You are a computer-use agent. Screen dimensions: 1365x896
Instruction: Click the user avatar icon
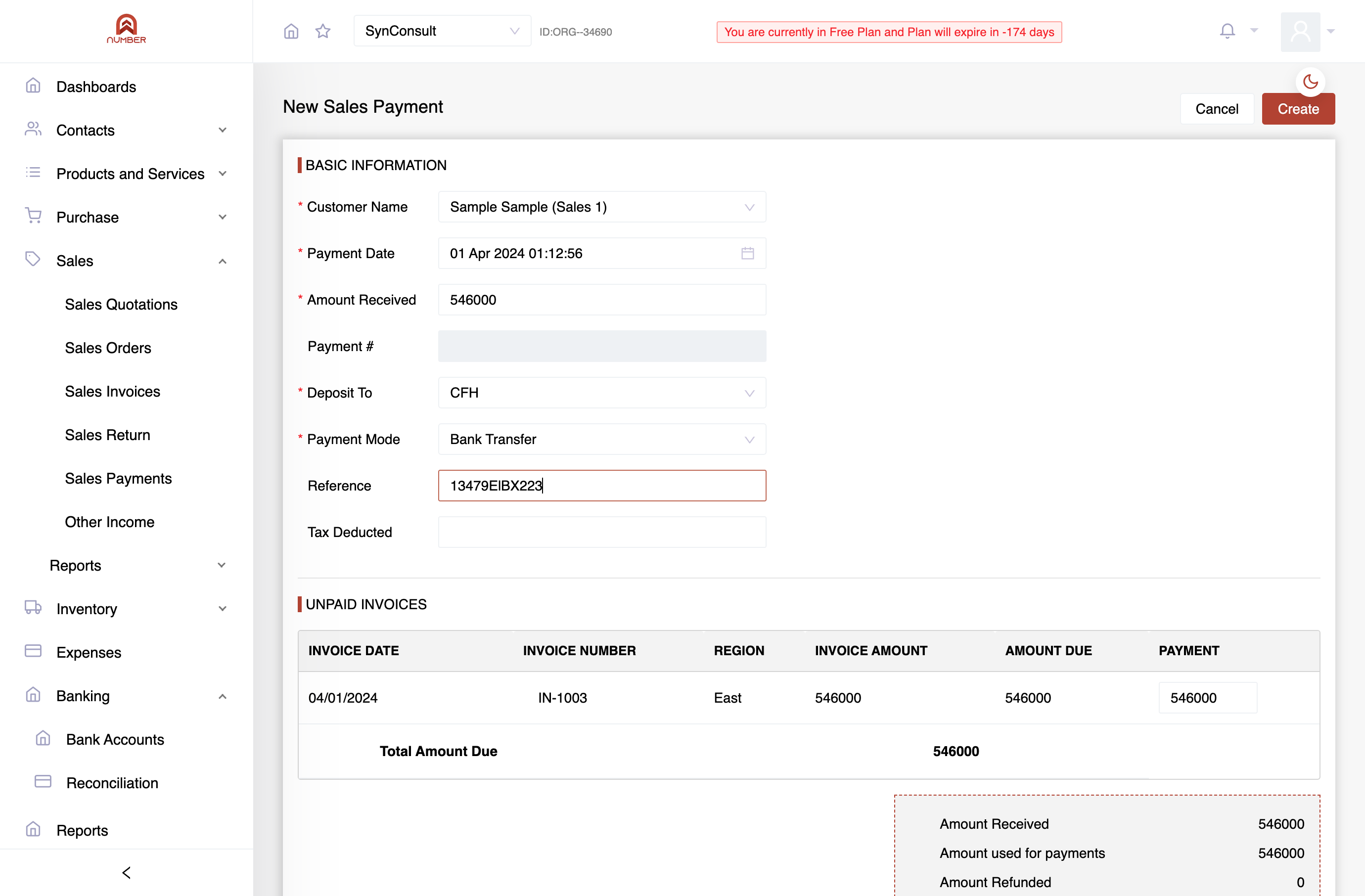1300,32
